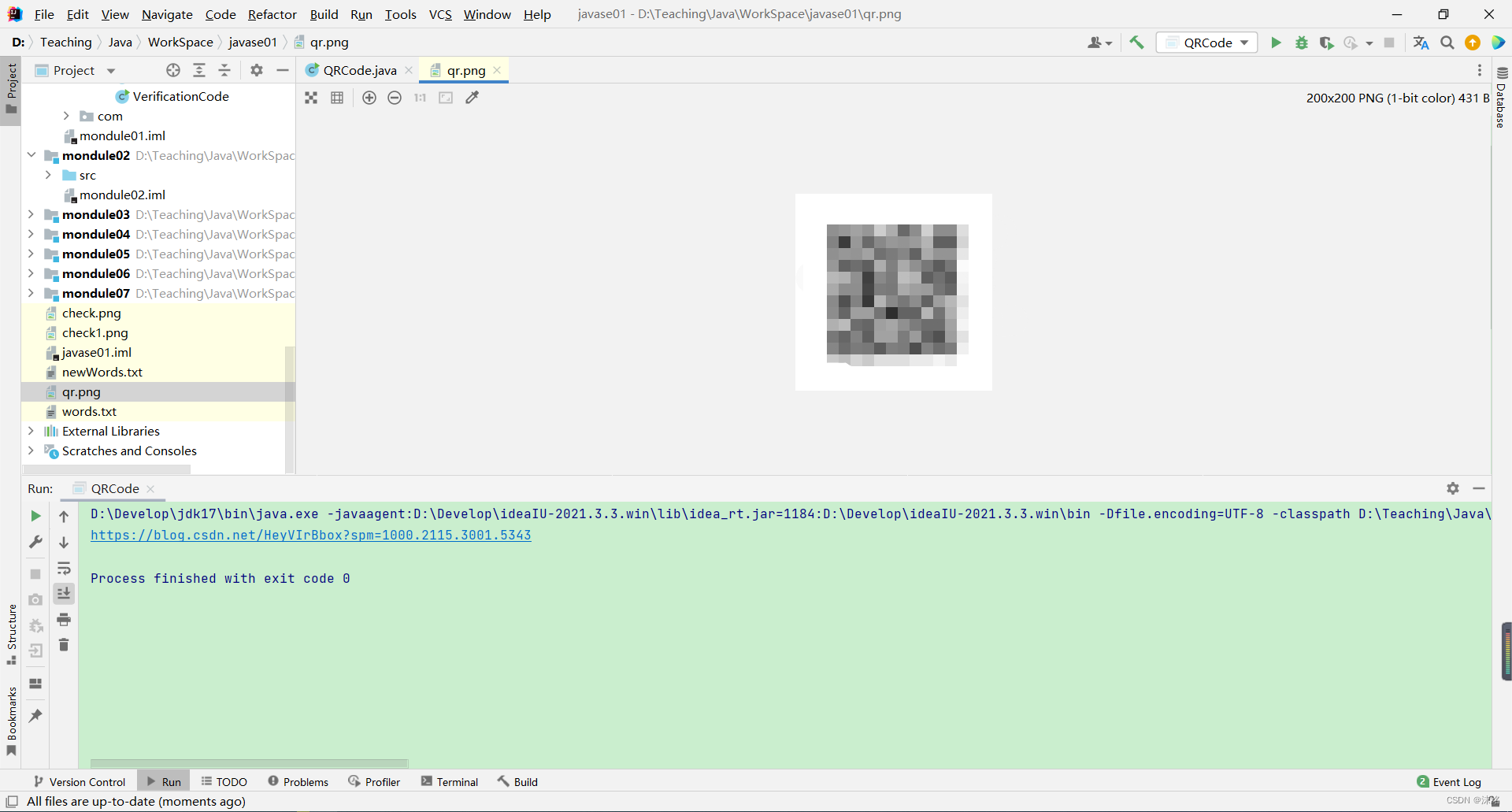
Task: Pick a color with the eyedropper tool
Action: pyautogui.click(x=472, y=97)
